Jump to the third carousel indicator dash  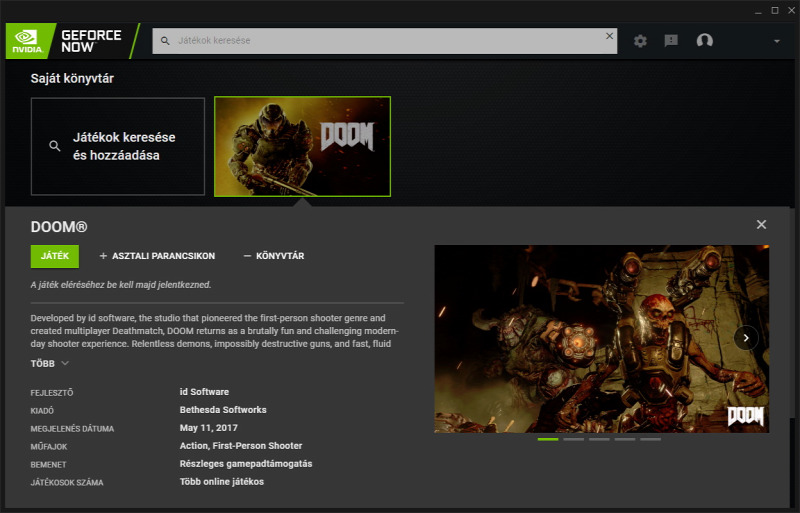pos(599,439)
